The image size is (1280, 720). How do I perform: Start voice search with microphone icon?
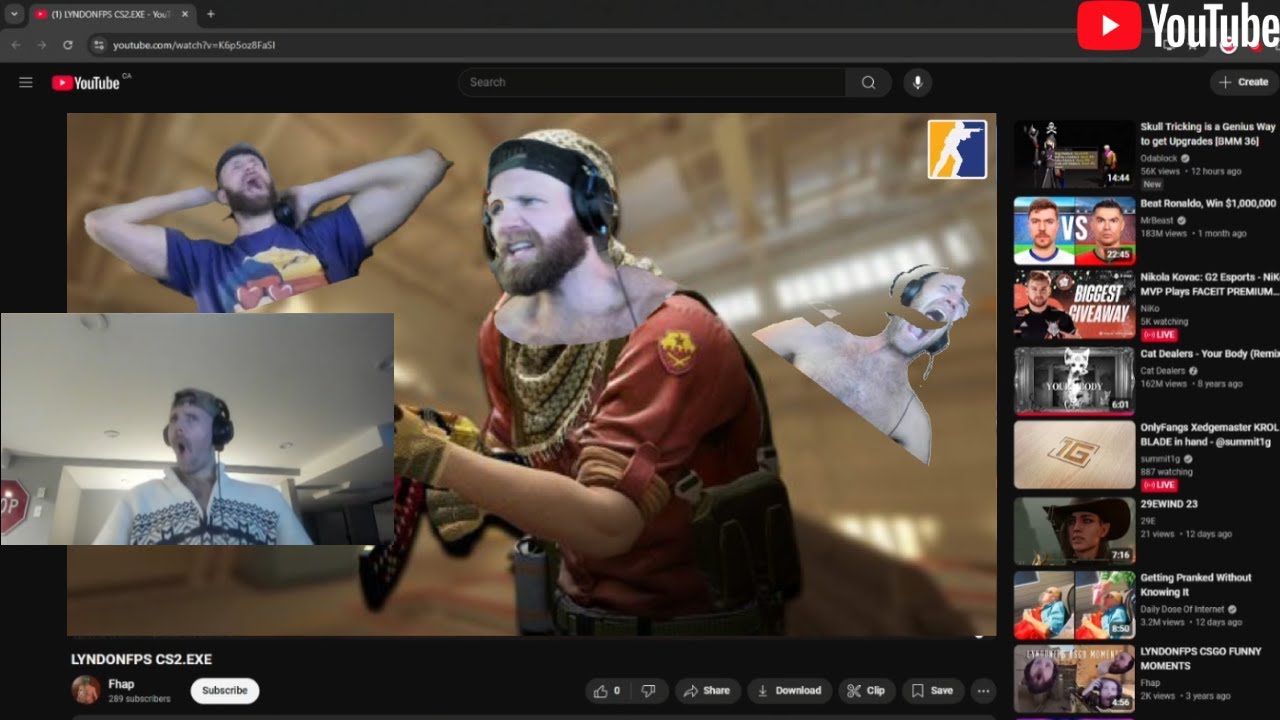[x=917, y=83]
